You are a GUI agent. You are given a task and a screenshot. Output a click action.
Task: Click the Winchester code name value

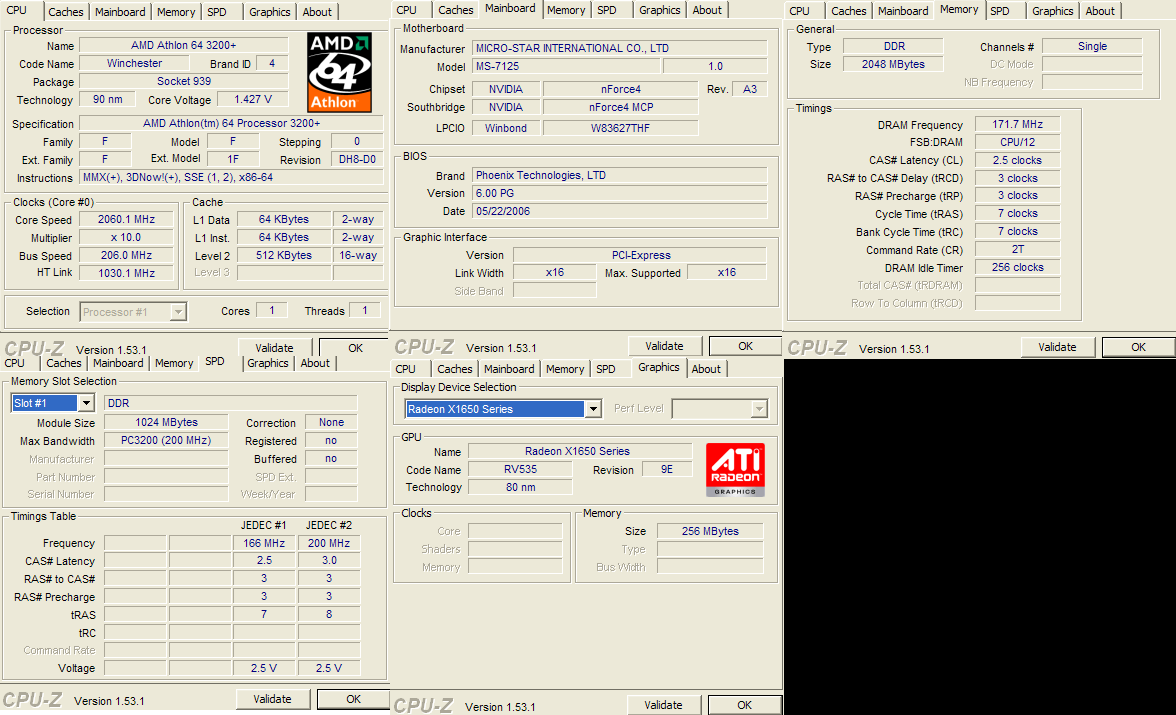point(134,64)
